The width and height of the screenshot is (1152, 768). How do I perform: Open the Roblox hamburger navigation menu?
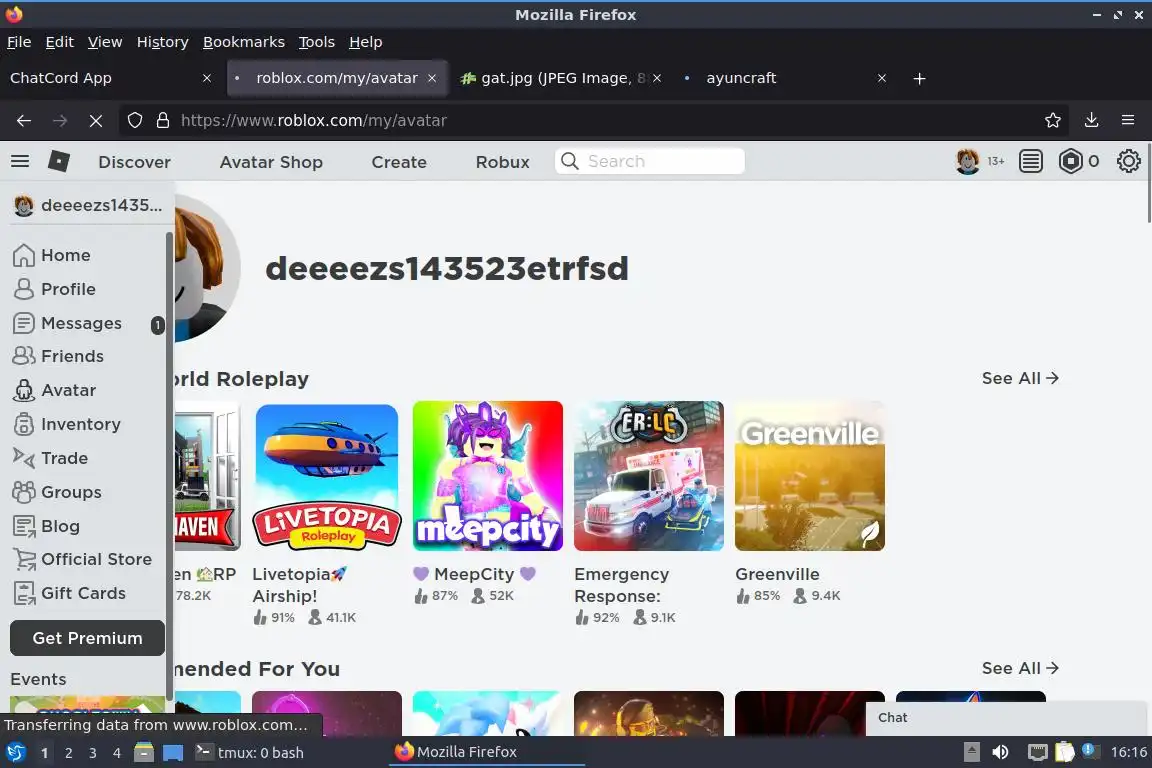tap(20, 161)
